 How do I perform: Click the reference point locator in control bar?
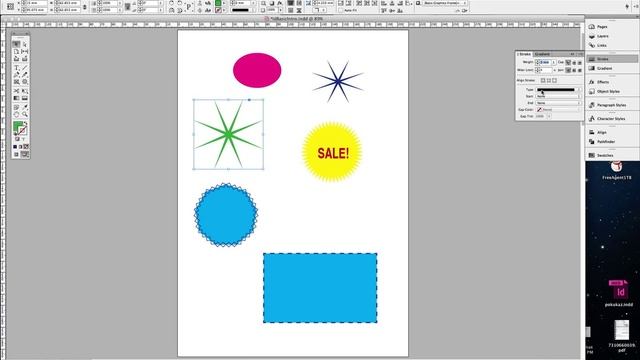pos(10,6)
